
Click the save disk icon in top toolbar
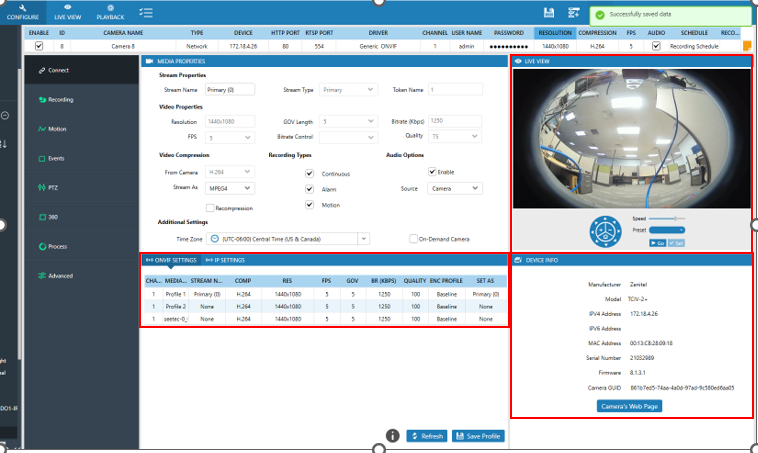point(550,12)
